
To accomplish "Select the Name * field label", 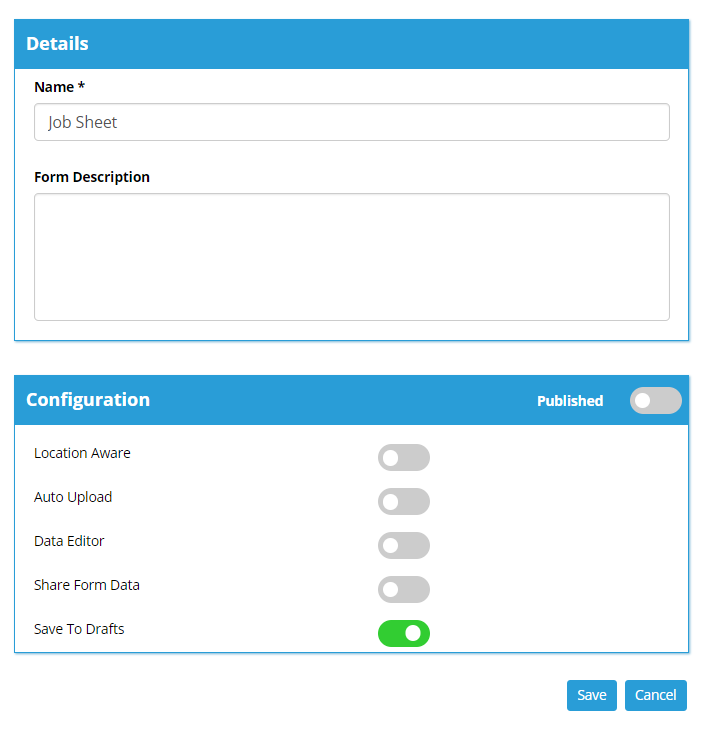I will click(x=60, y=87).
